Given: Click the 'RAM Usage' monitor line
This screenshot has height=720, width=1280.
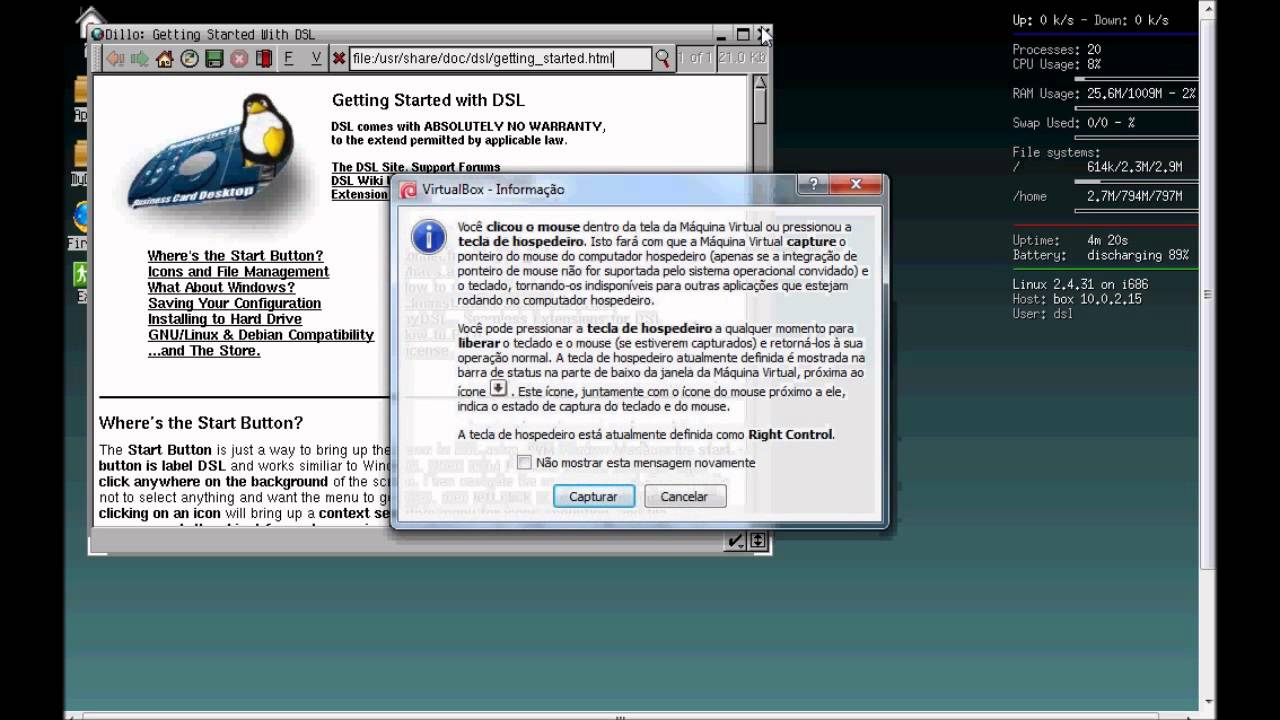Looking at the screenshot, I should (1104, 94).
